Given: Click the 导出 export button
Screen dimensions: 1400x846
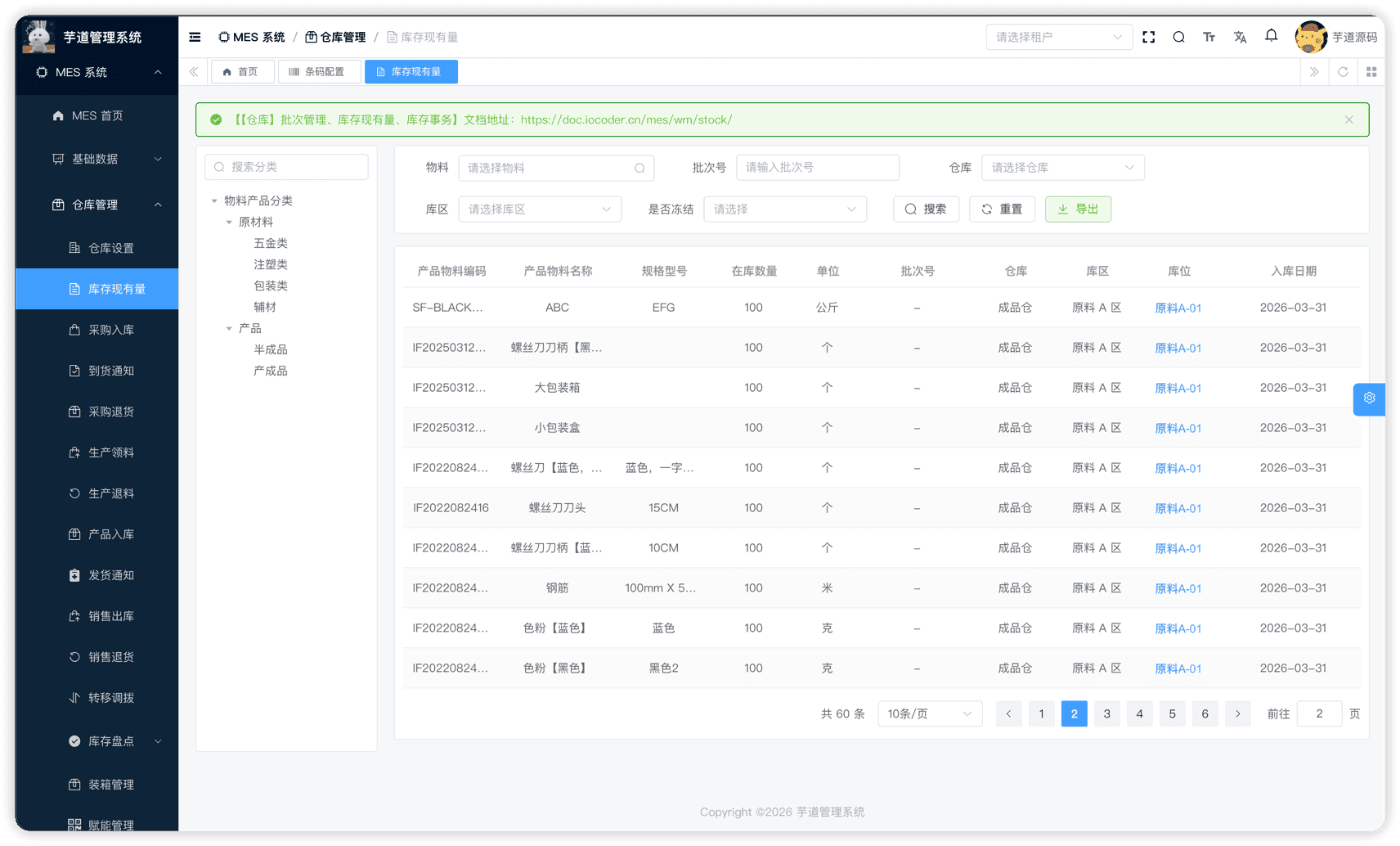Looking at the screenshot, I should click(1078, 209).
